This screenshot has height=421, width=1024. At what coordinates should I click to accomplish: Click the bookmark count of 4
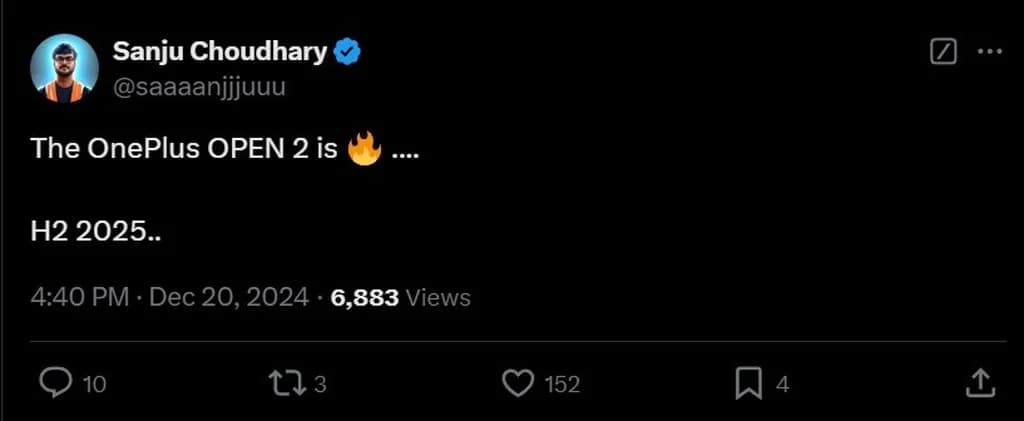pos(782,383)
